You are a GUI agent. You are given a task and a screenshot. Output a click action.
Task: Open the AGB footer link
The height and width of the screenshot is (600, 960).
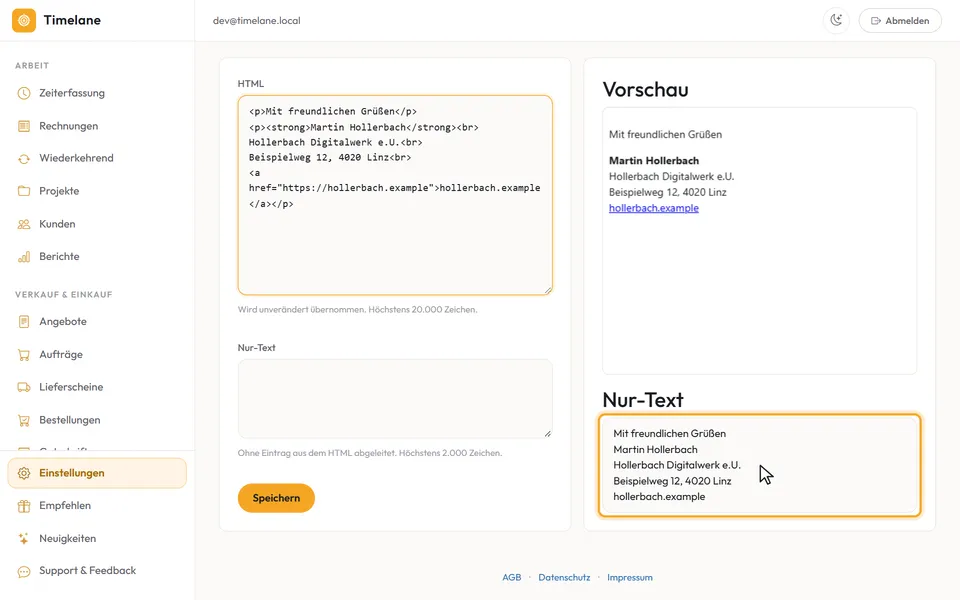pyautogui.click(x=511, y=577)
